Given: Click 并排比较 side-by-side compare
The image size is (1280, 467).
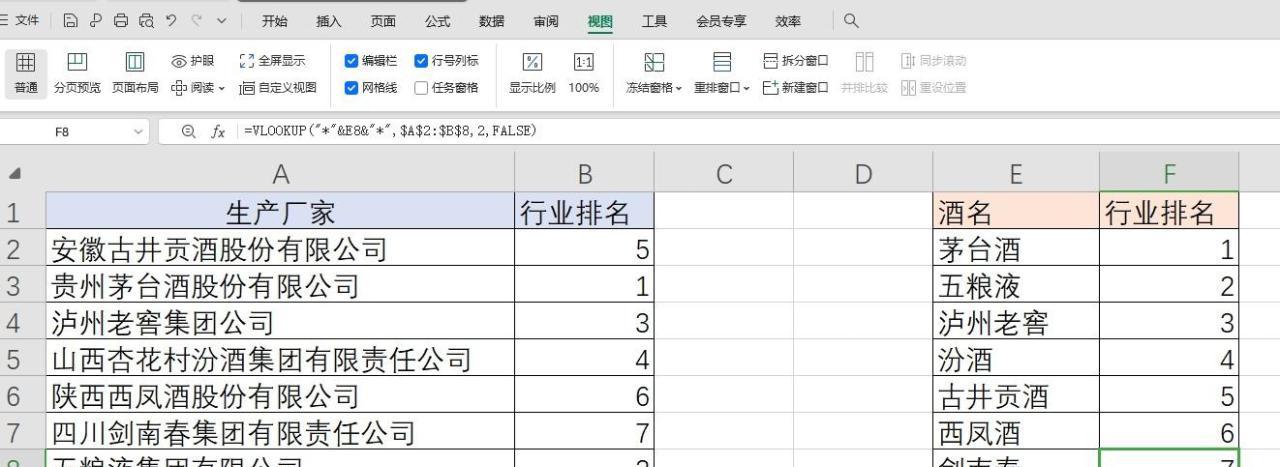Looking at the screenshot, I should [865, 74].
